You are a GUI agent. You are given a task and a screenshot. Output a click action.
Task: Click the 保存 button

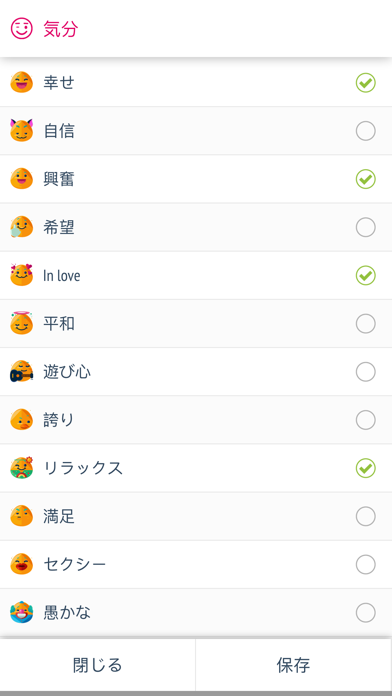(293, 665)
